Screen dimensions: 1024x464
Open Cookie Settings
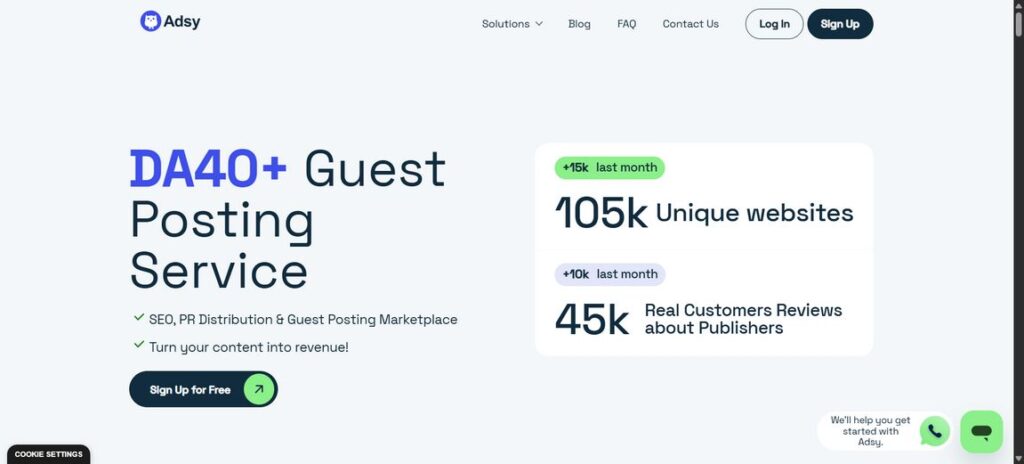[x=48, y=454]
